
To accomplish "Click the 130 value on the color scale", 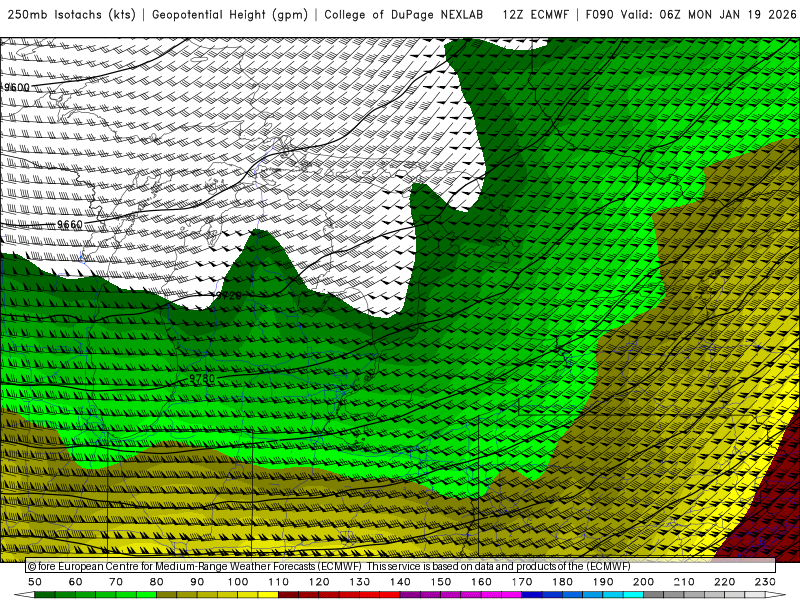I will [x=360, y=582].
